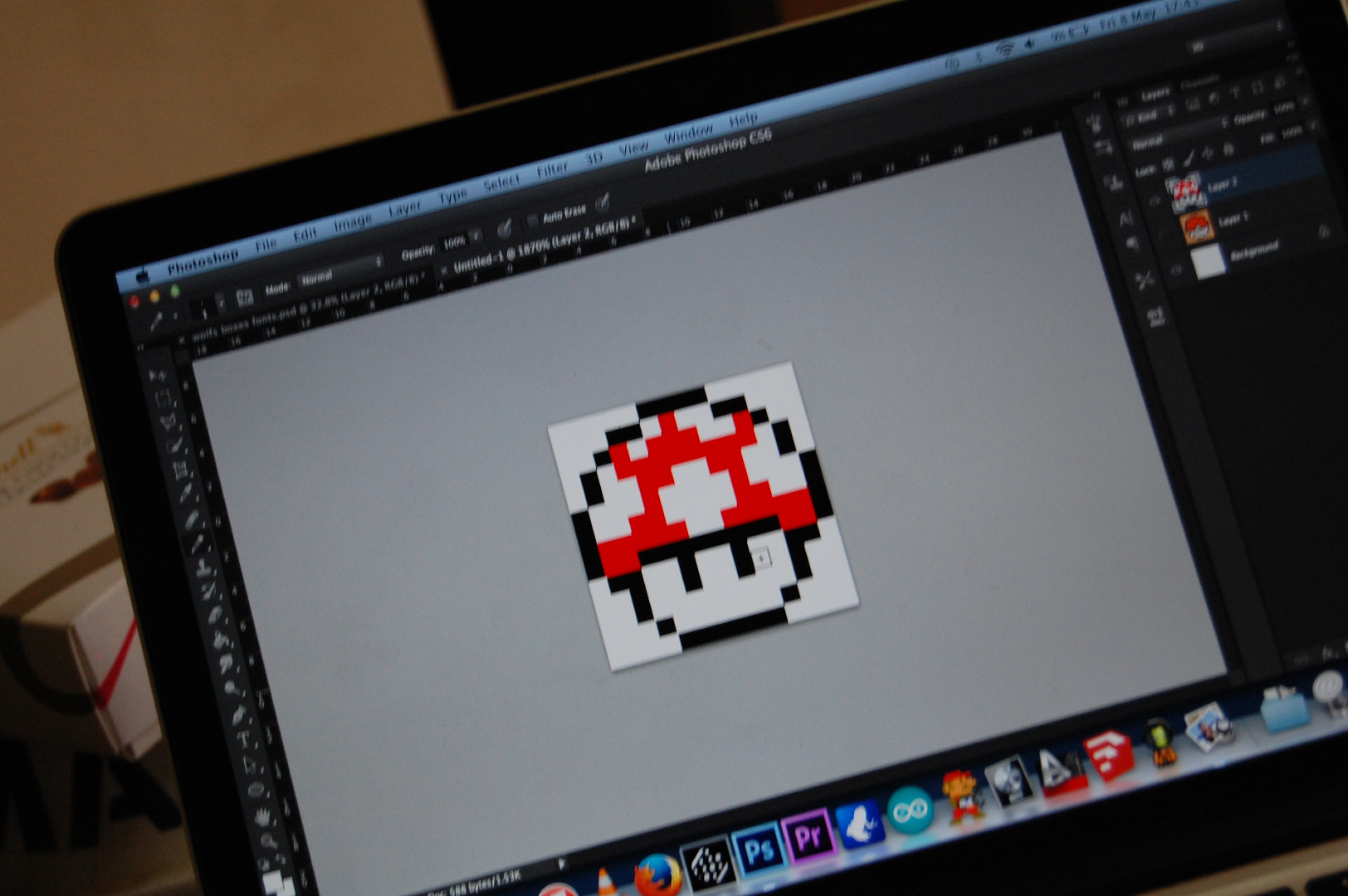Toggle lock all in Layers panel
This screenshot has width=1348, height=896.
[1228, 149]
